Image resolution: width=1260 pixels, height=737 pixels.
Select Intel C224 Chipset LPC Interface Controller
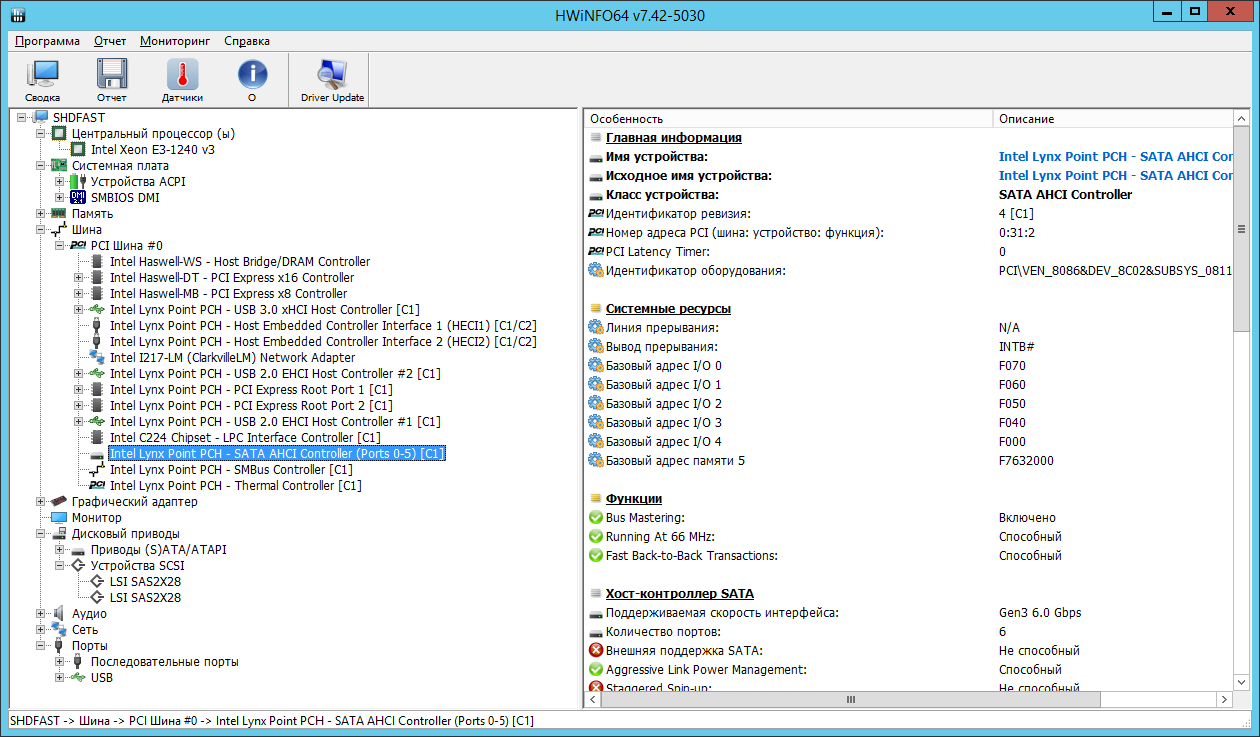pyautogui.click(x=245, y=438)
